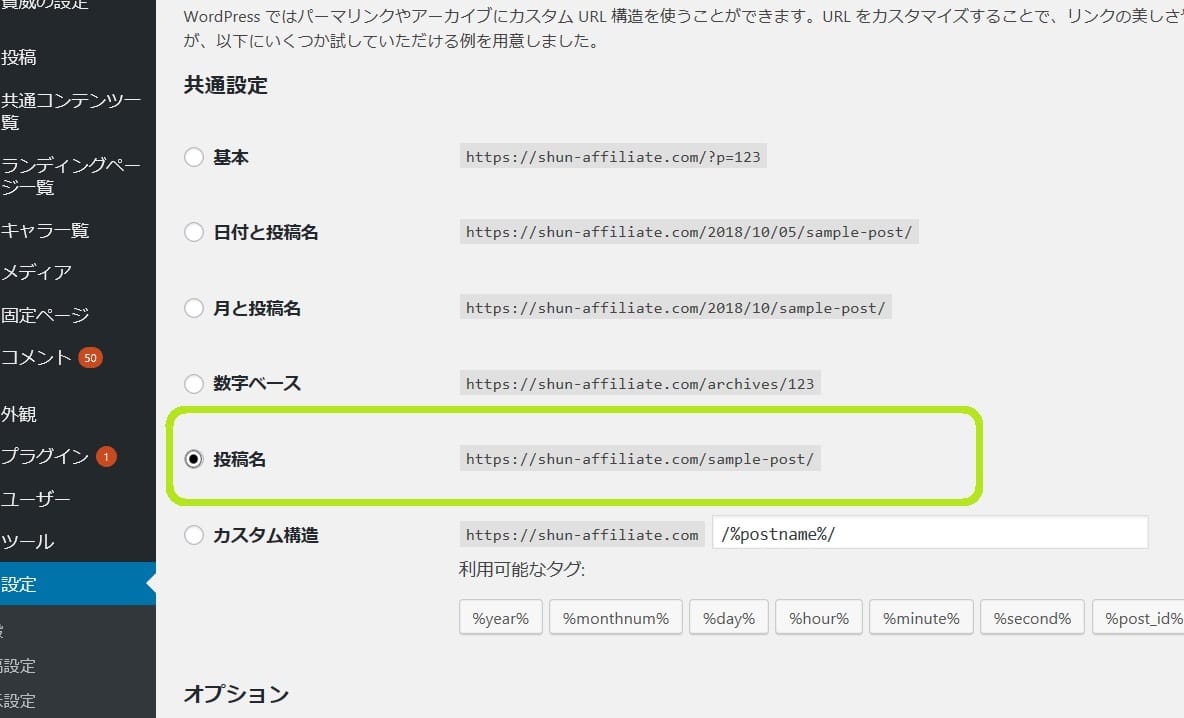Add the %day% tag button
Viewport: 1184px width, 718px height.
[729, 618]
